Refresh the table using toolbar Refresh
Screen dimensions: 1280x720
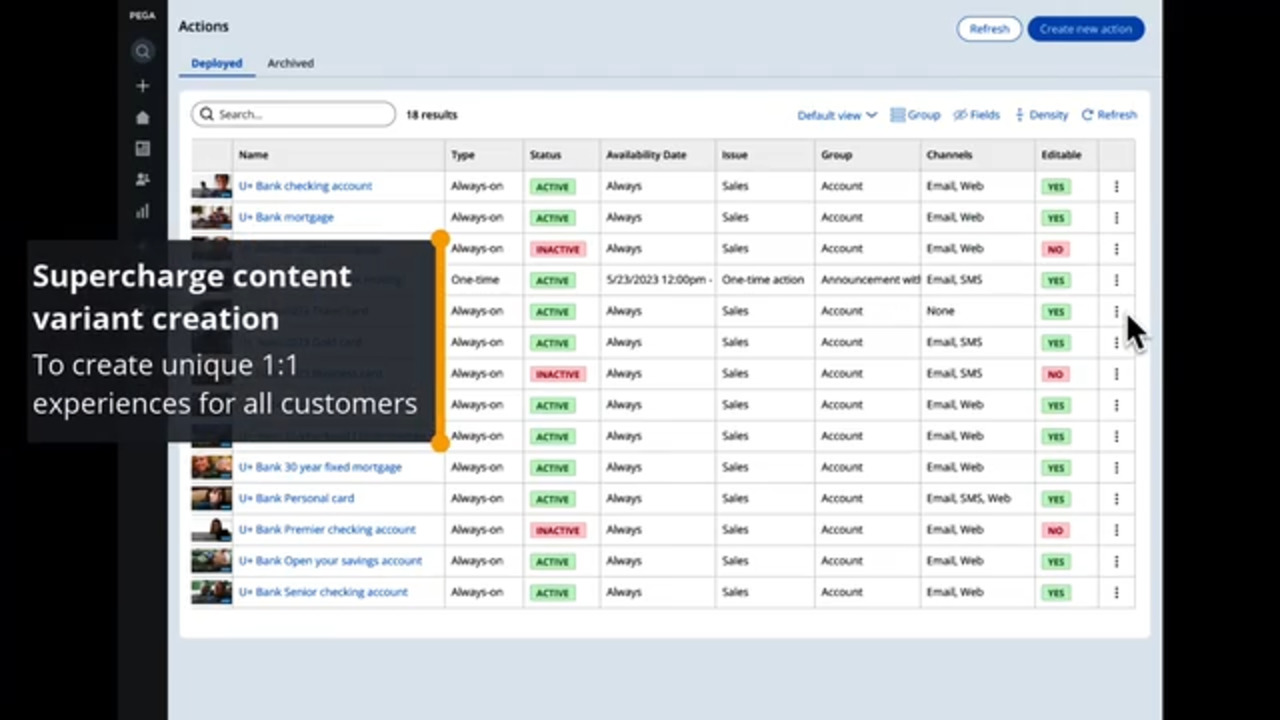pos(1109,115)
